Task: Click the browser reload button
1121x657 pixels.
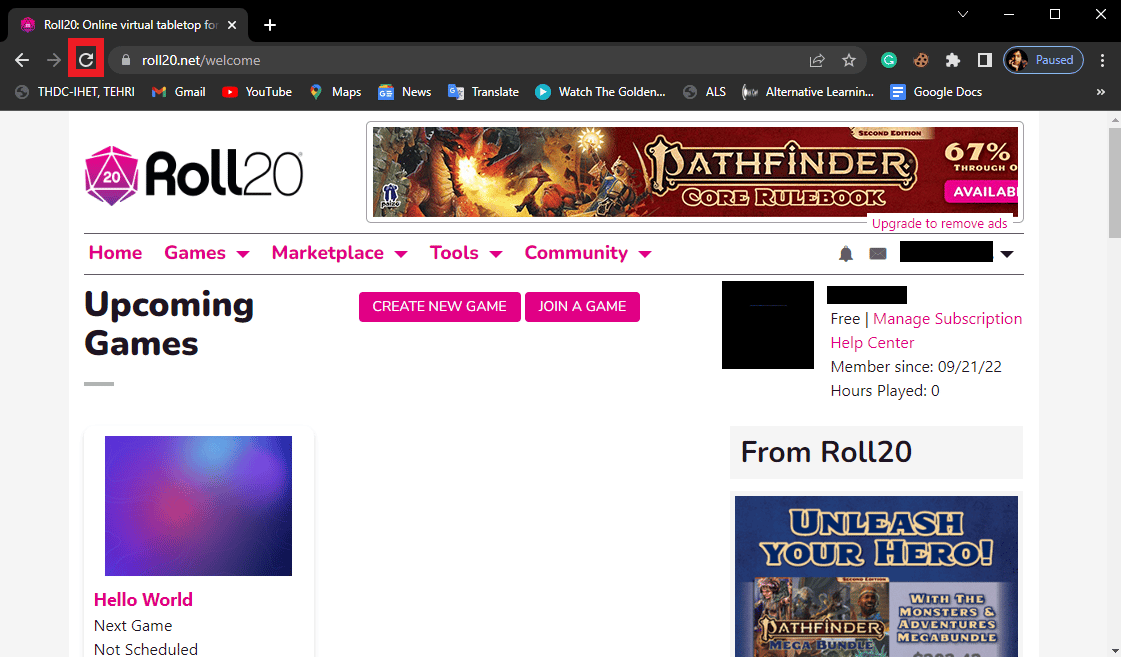Action: (86, 60)
